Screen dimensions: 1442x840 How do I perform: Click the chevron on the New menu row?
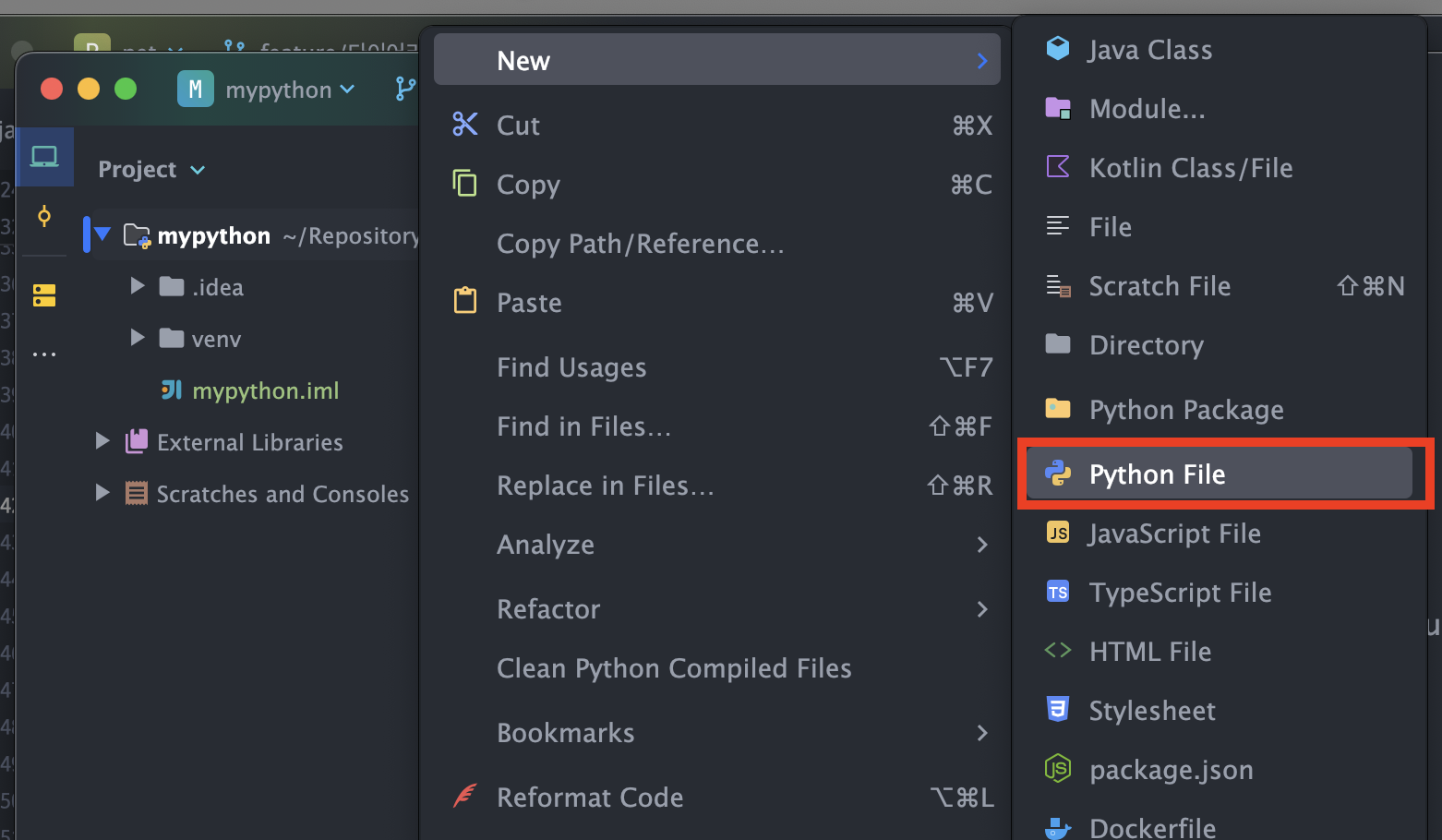pos(982,61)
